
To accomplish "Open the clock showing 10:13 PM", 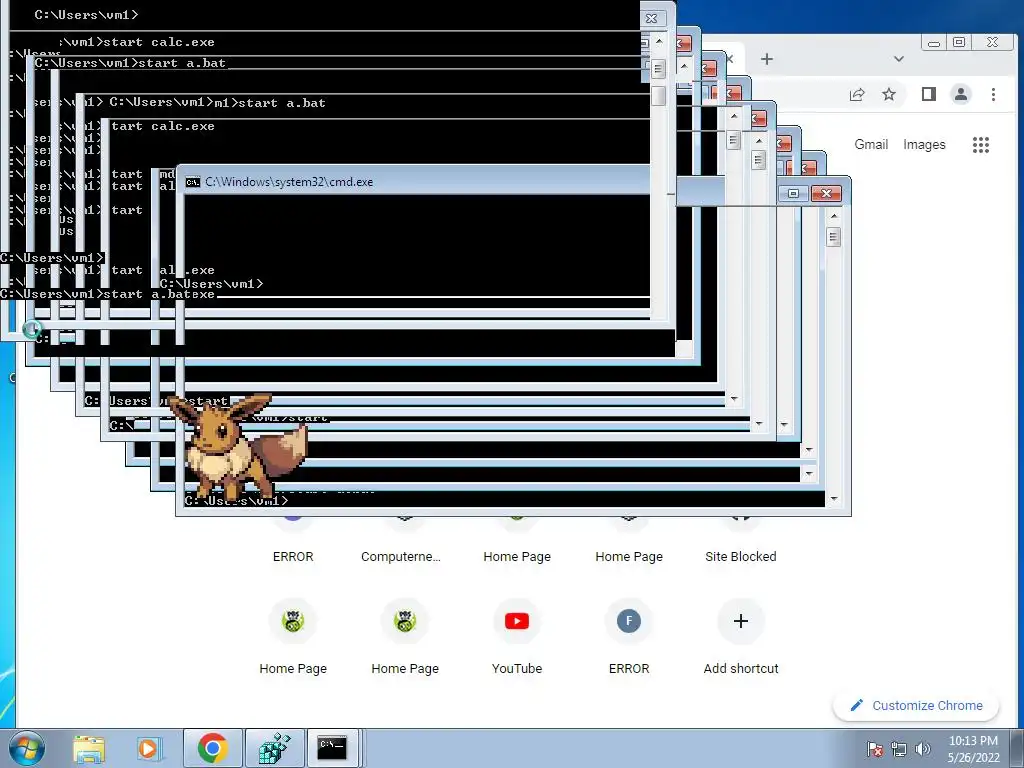I will pos(974,749).
